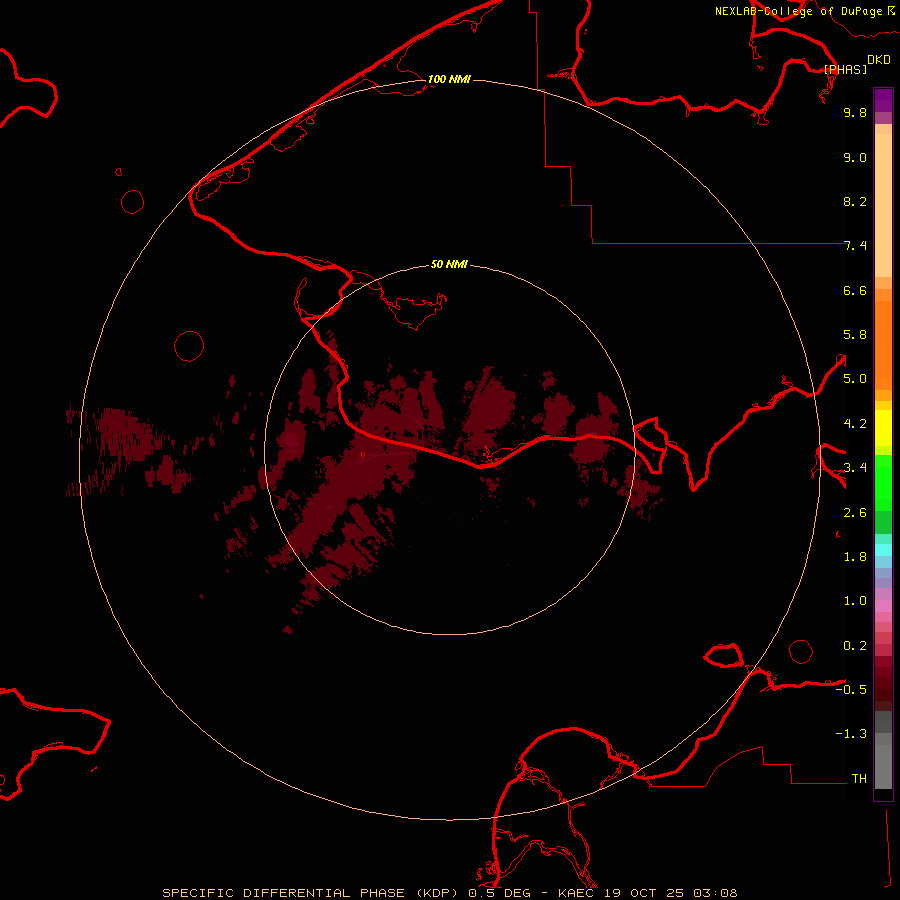Pick the light peach swatch on color bar

click(x=883, y=205)
